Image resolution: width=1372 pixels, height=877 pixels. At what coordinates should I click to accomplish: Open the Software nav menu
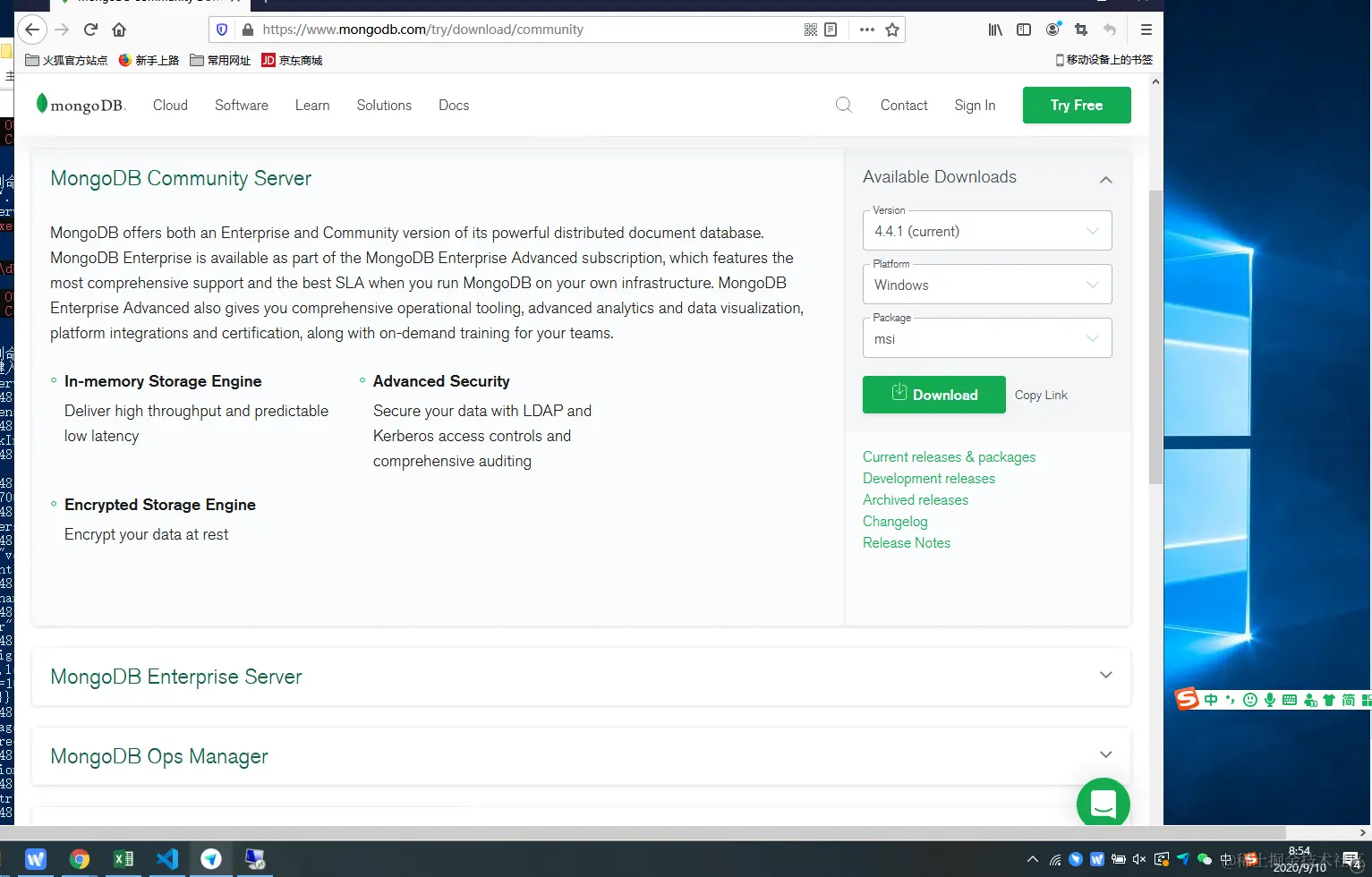pos(242,105)
